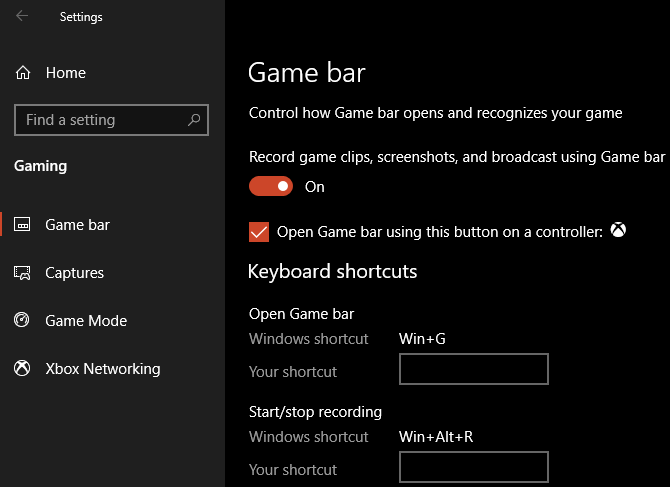Click the Xbox controller button icon
Screen dimensions: 670x487
[x=618, y=230]
